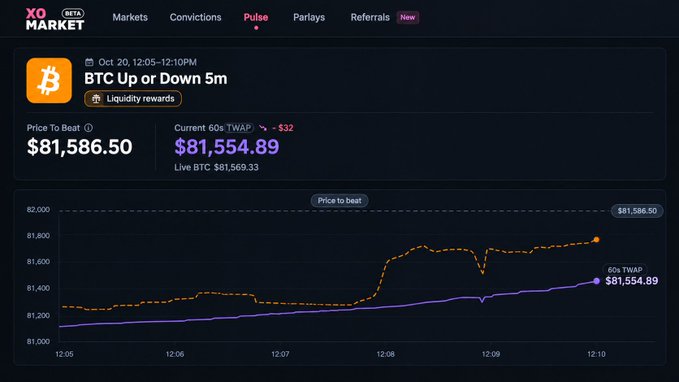
Task: Click the Price to beat chart label
Action: pos(340,201)
